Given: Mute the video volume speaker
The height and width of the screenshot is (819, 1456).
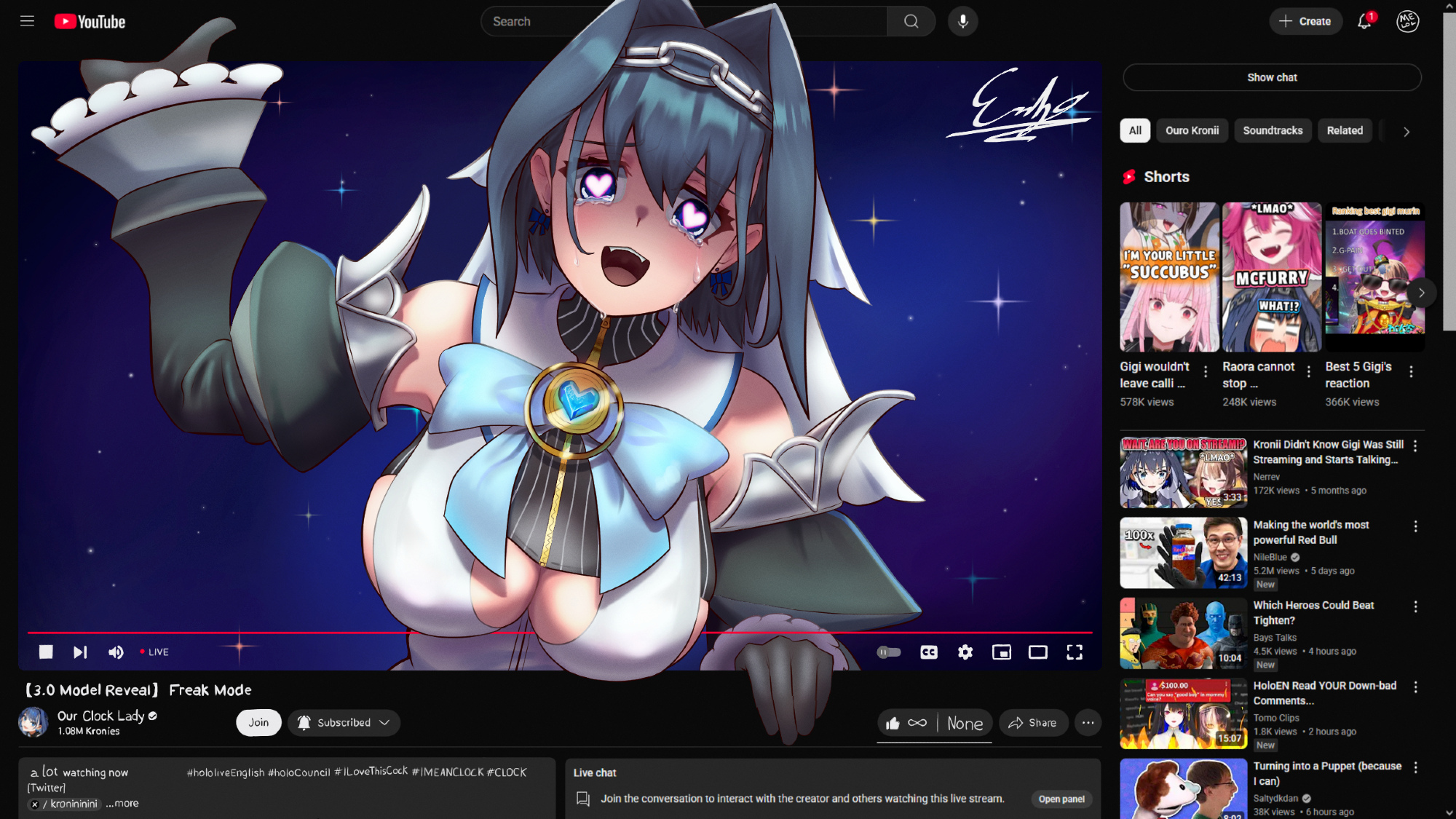Looking at the screenshot, I should tap(116, 652).
